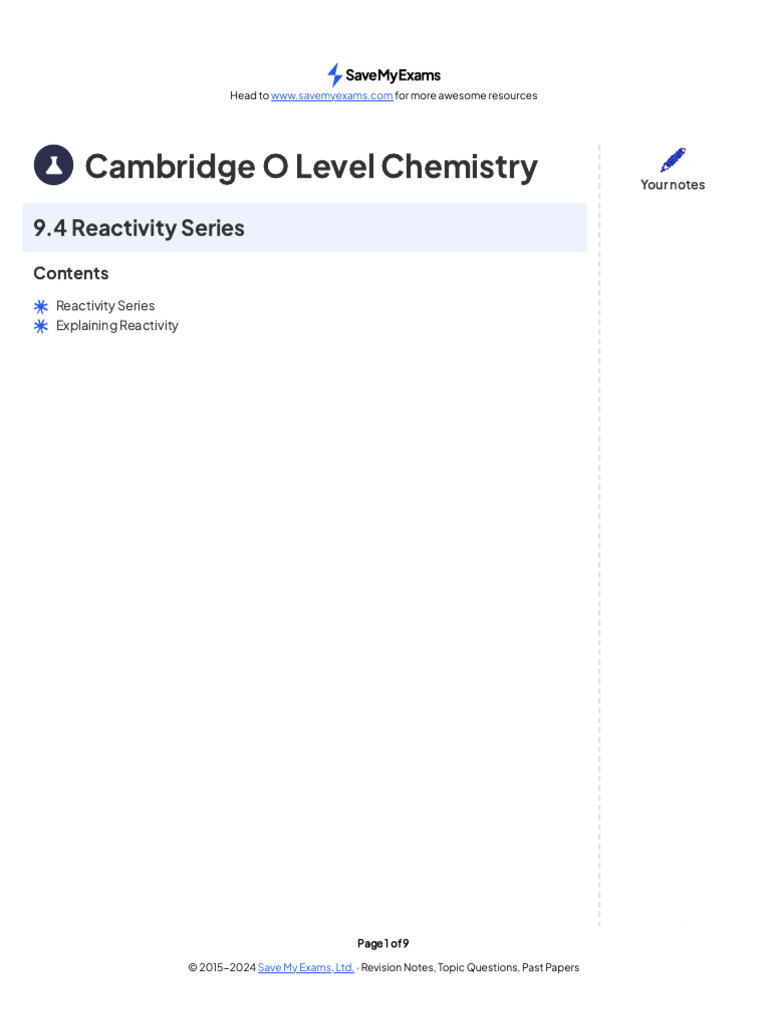Click the Cambridge O Level Chemistry title
Screen dimensions: 768x1024
311,166
